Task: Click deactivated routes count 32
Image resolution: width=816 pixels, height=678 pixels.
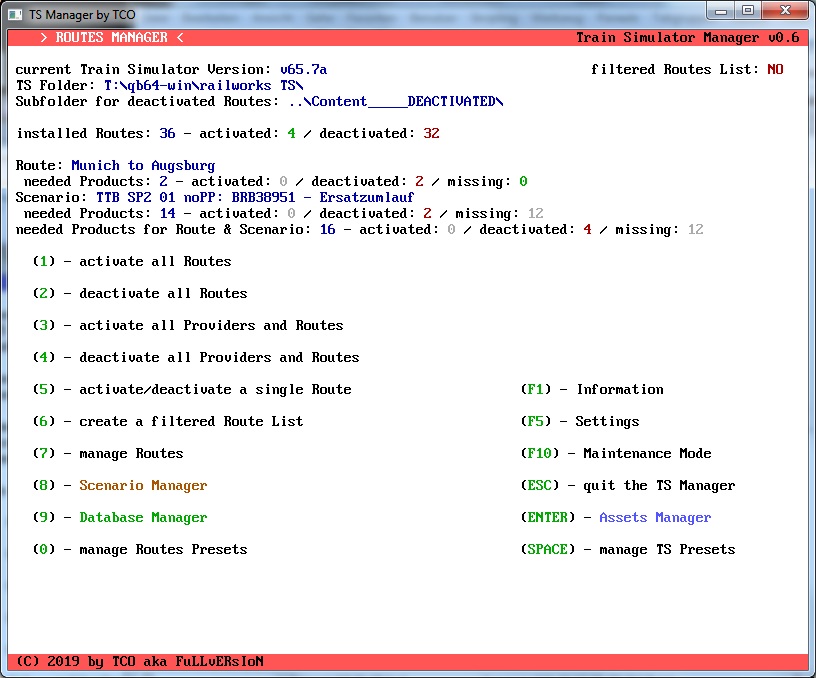Action: click(x=431, y=133)
